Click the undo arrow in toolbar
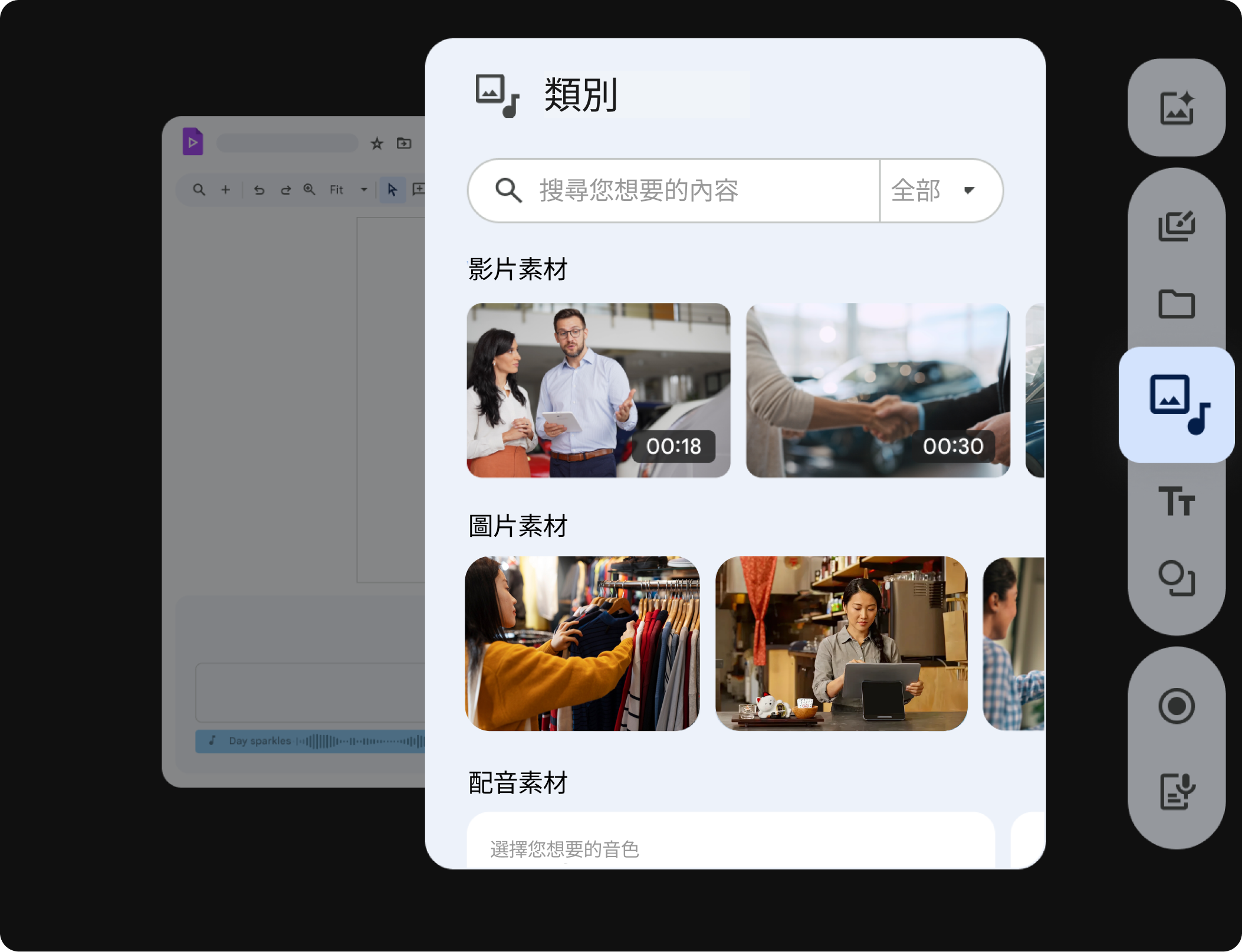This screenshot has height=952, width=1242. (259, 190)
